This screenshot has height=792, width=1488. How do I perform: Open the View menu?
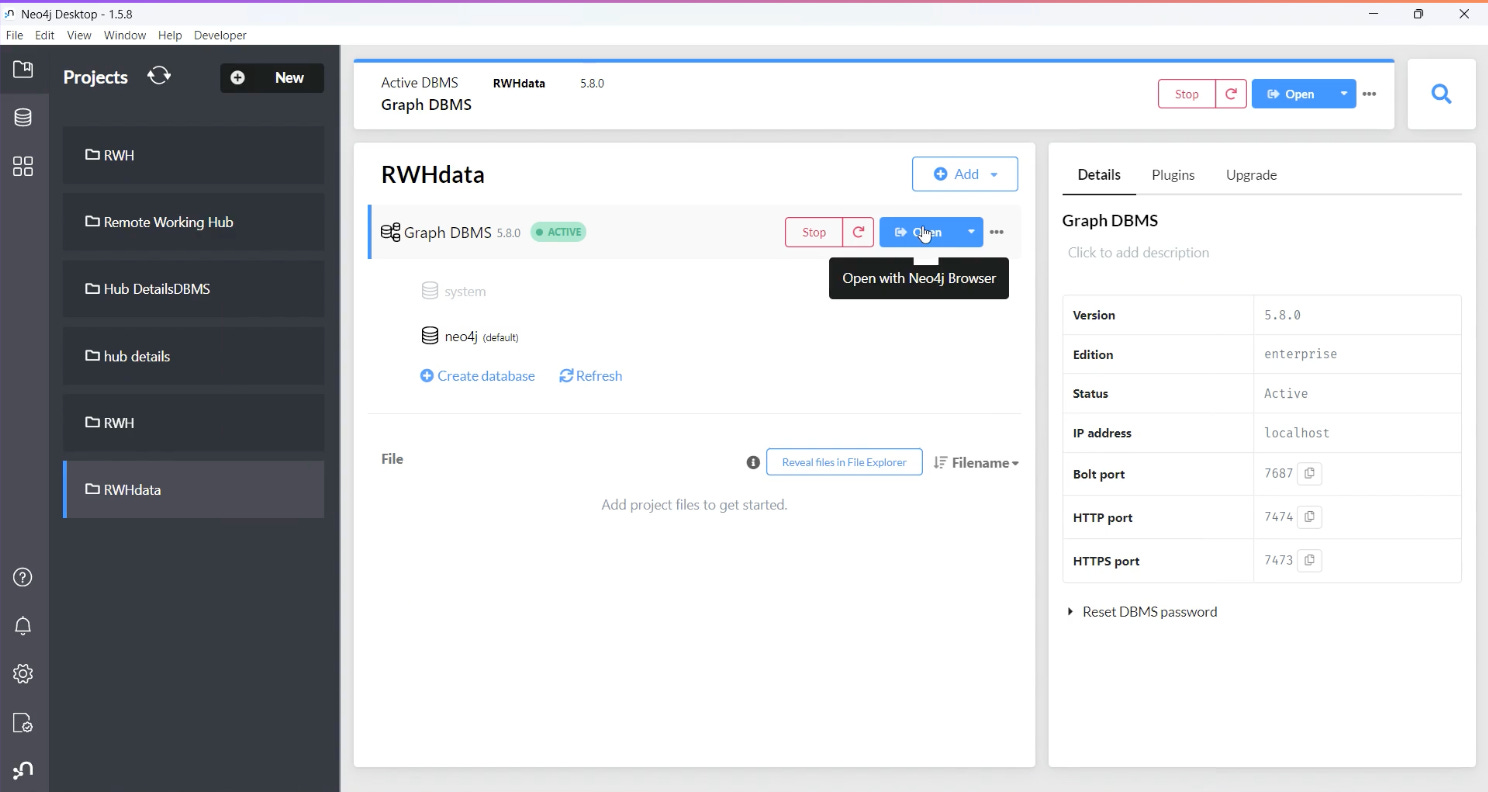click(79, 35)
